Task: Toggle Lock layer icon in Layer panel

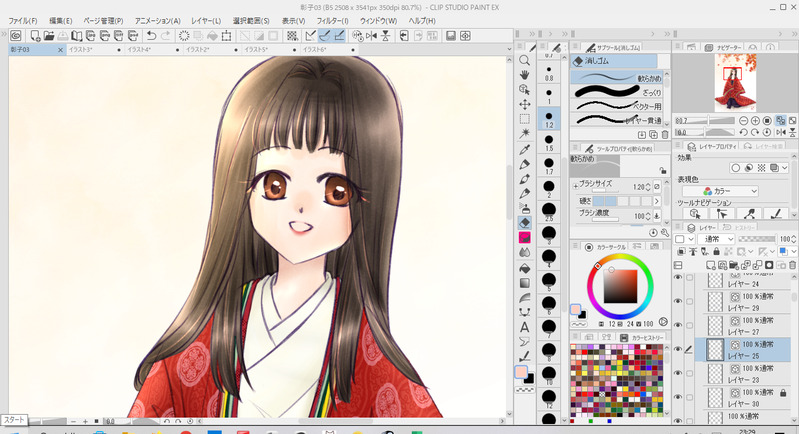Action: pyautogui.click(x=716, y=252)
